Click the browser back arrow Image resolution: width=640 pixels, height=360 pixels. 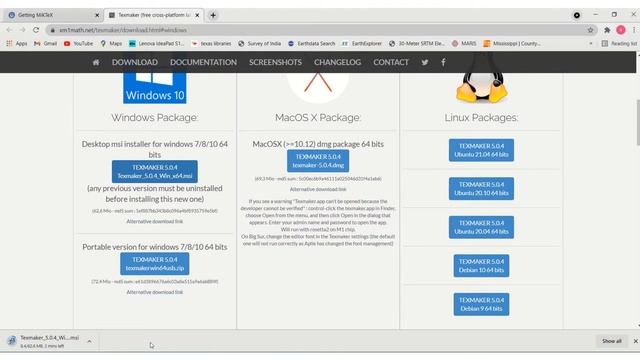[9, 30]
